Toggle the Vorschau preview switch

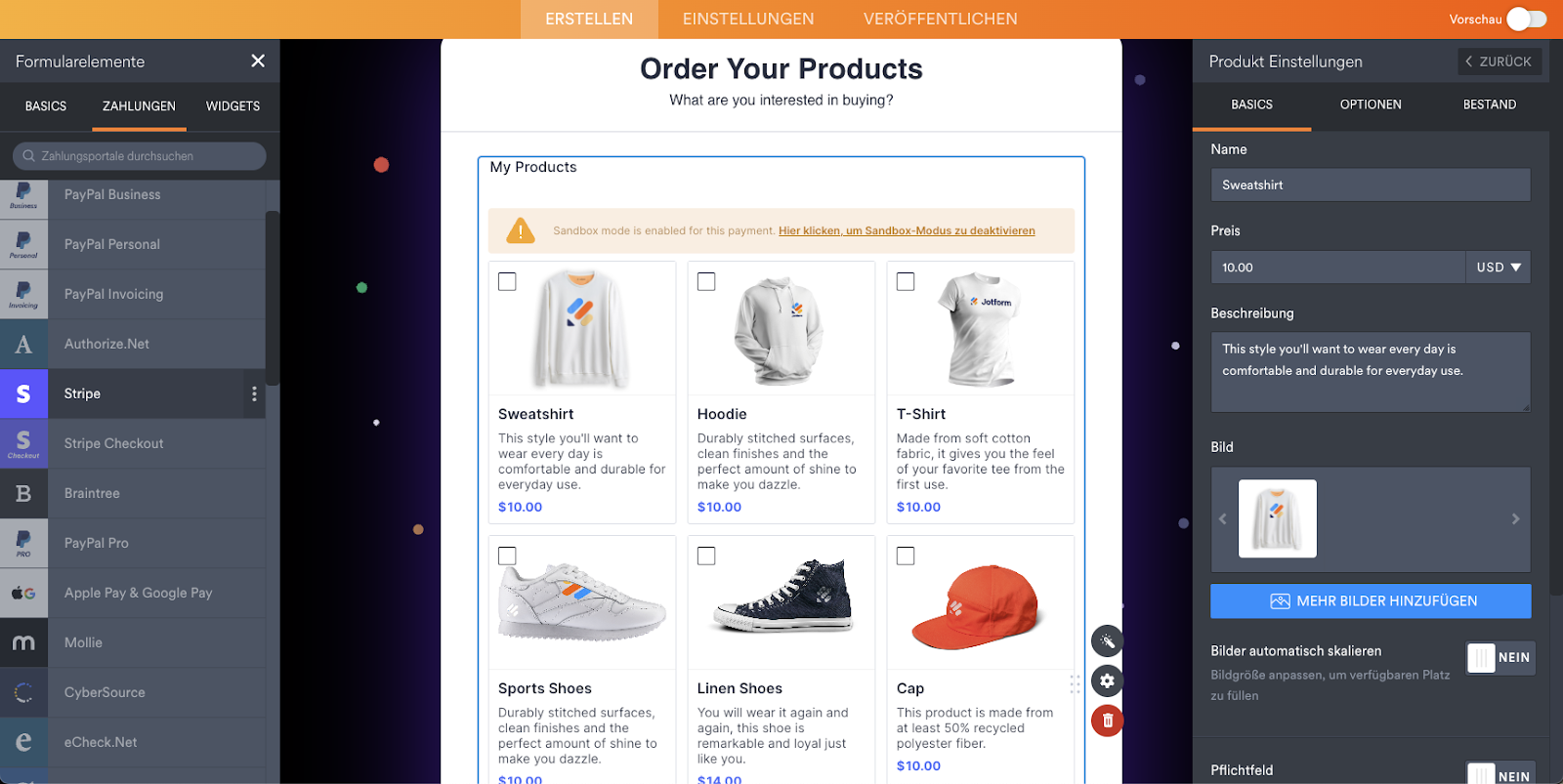tap(1527, 19)
